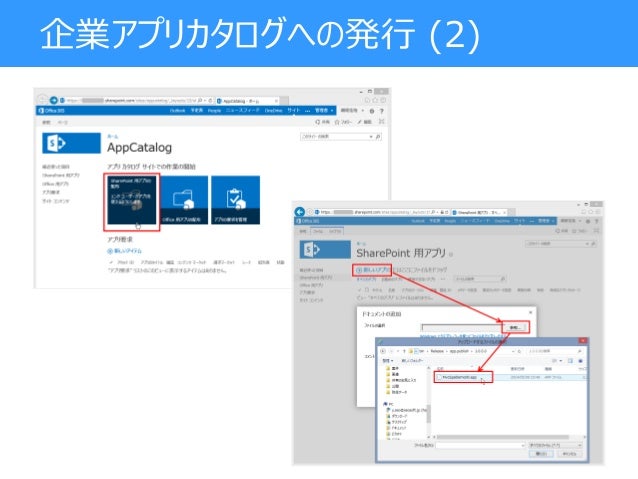638x479 pixels.
Task: Open 整理 dropdown in file dialog
Action: coord(387,361)
